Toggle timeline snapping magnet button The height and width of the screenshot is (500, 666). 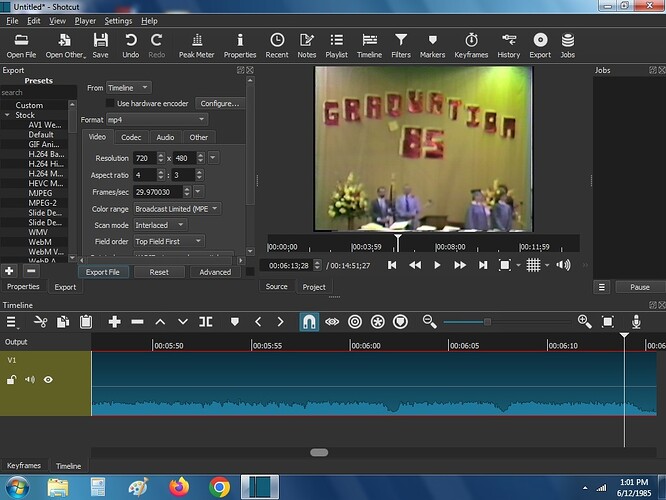309,322
